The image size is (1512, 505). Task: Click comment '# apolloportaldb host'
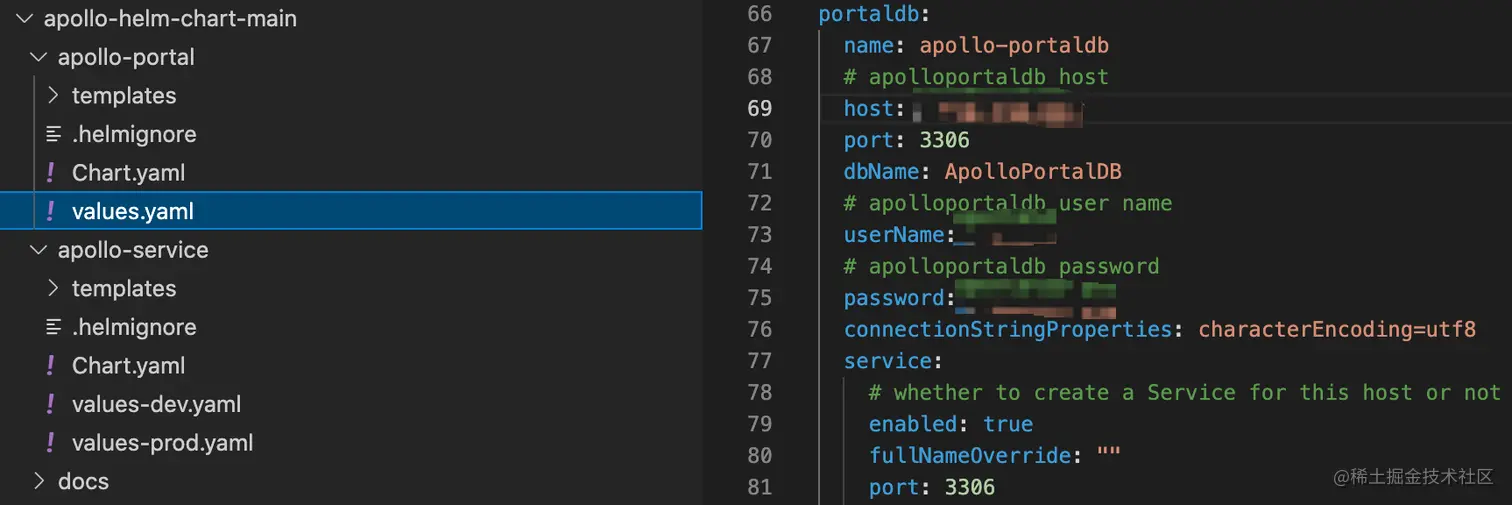(976, 77)
